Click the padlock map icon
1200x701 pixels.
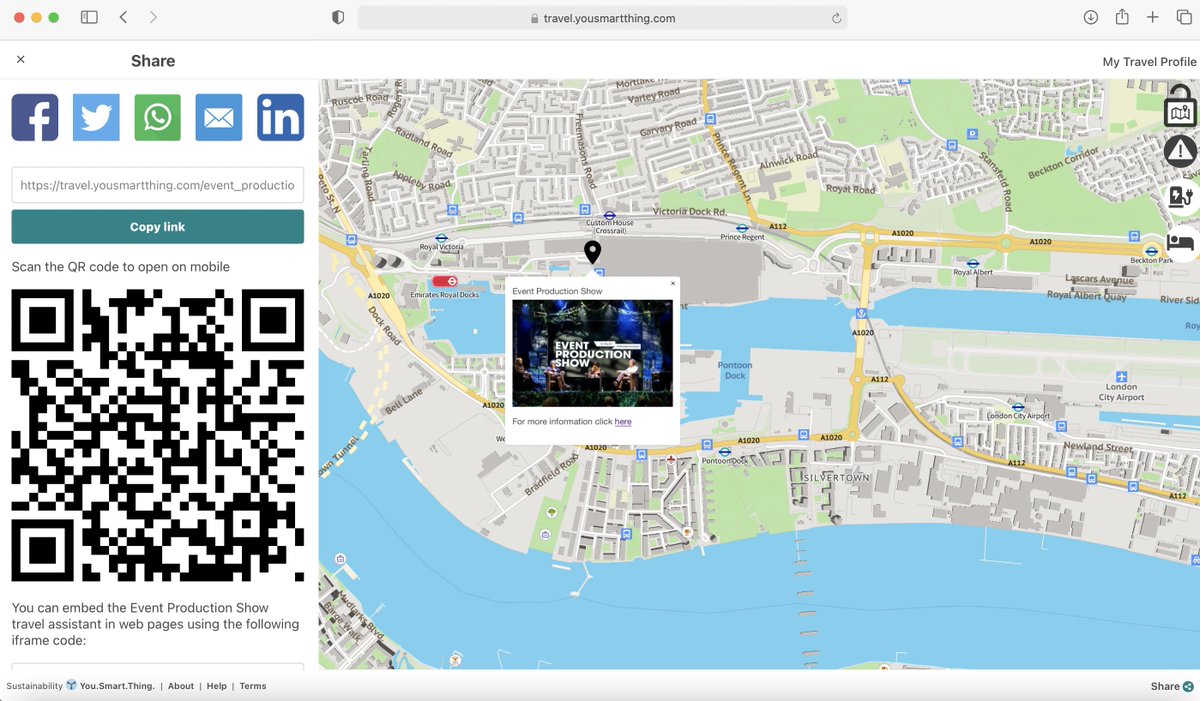tap(1181, 105)
